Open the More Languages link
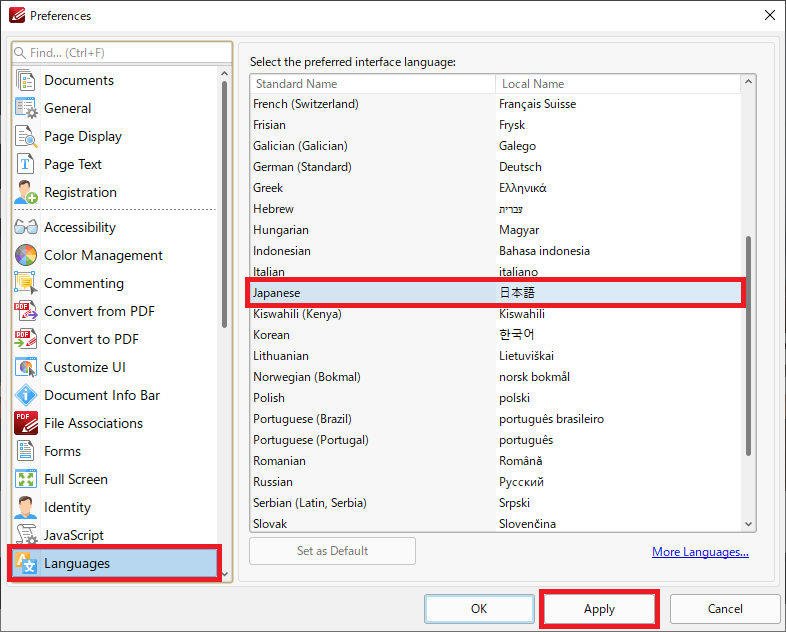Screen dimensions: 786x632 (x=700, y=552)
